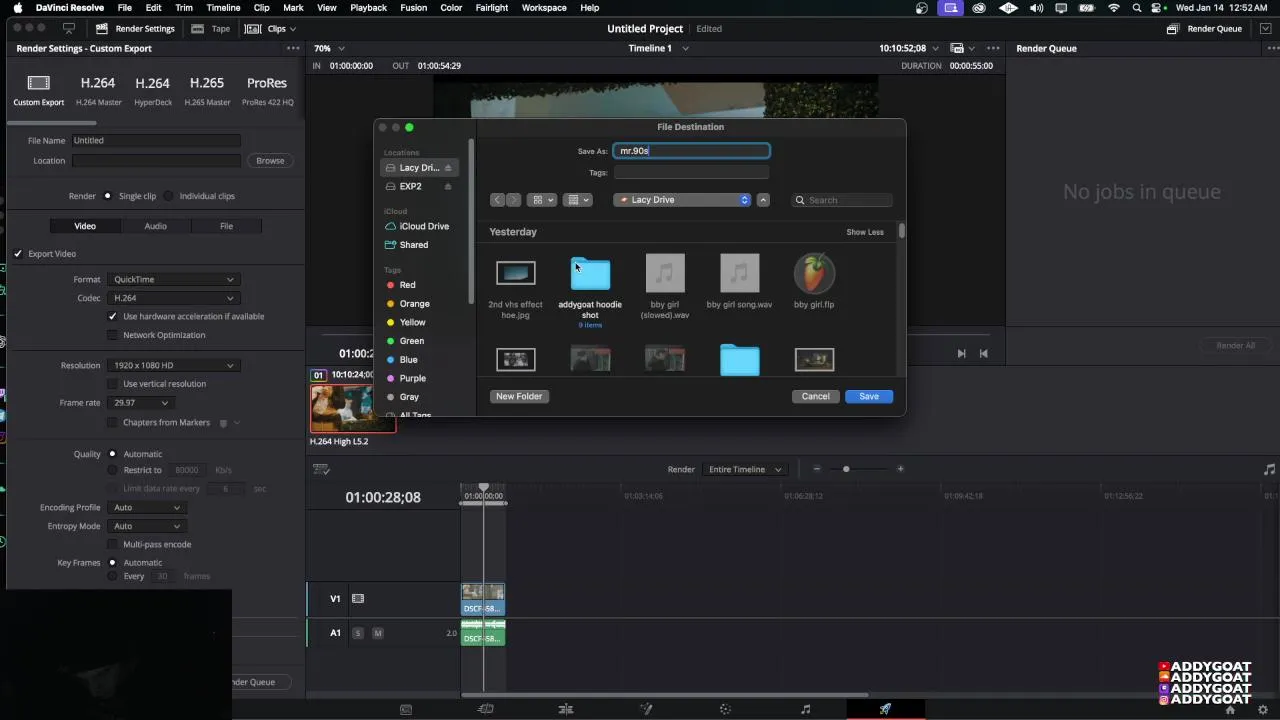Open the bby girl.flp file icon
This screenshot has height=720, width=1280.
pos(814,273)
